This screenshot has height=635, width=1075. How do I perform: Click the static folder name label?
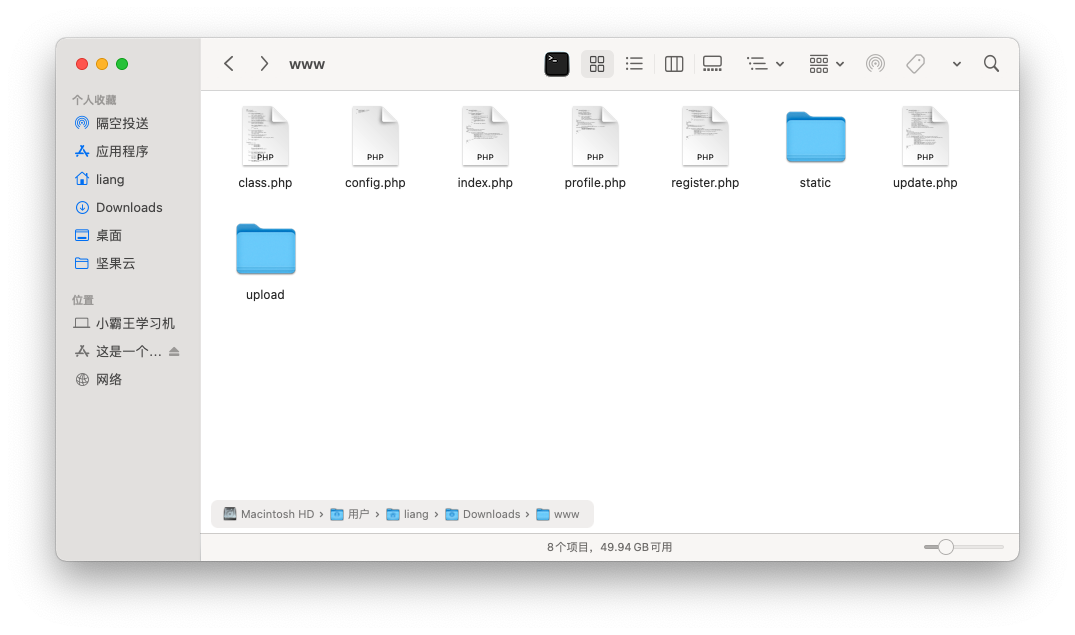pyautogui.click(x=815, y=182)
